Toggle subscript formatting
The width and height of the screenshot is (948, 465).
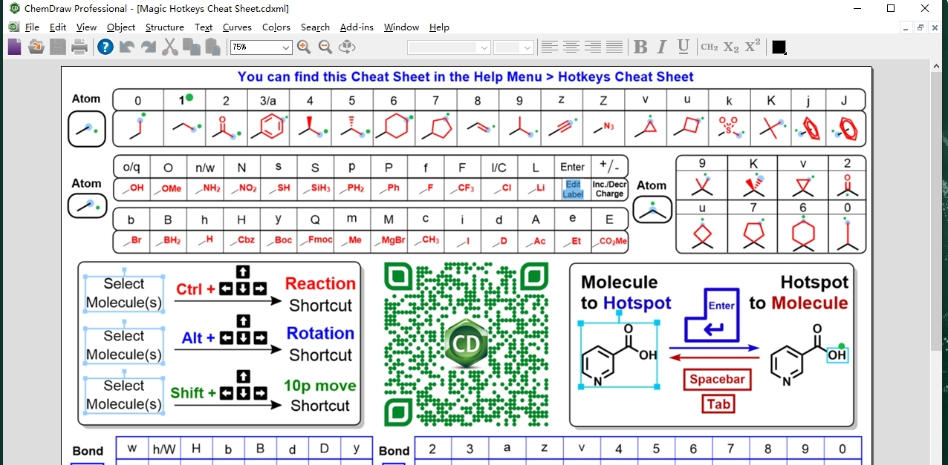point(731,47)
